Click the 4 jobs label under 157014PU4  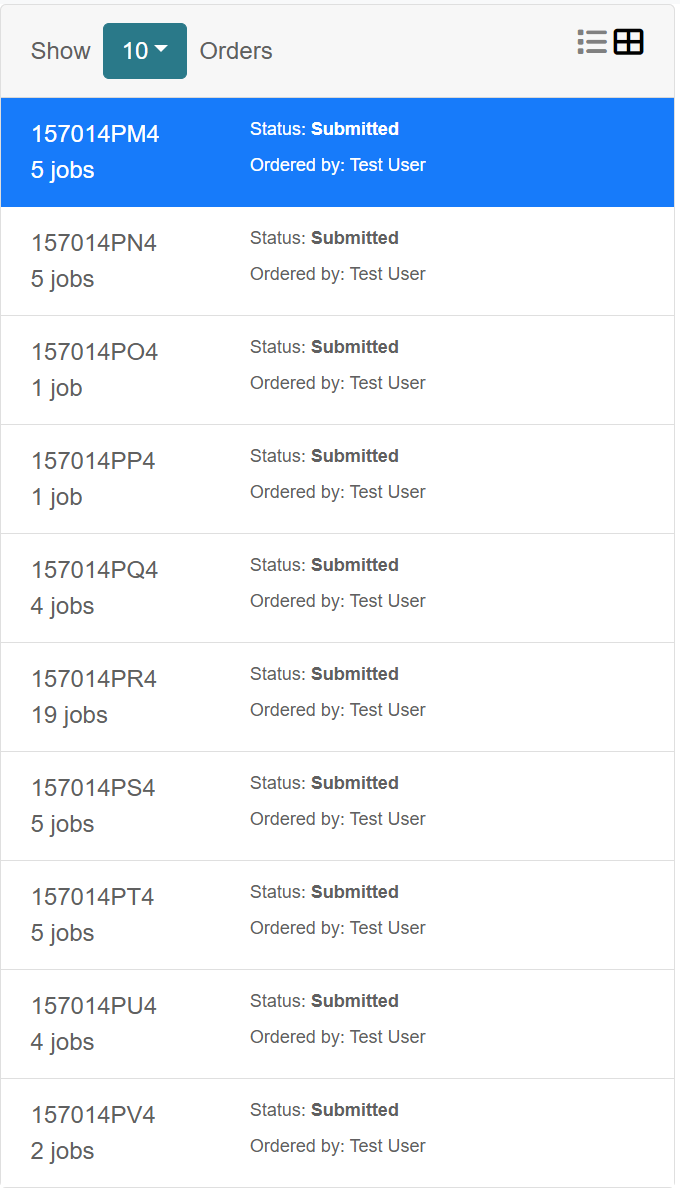coord(62,1042)
